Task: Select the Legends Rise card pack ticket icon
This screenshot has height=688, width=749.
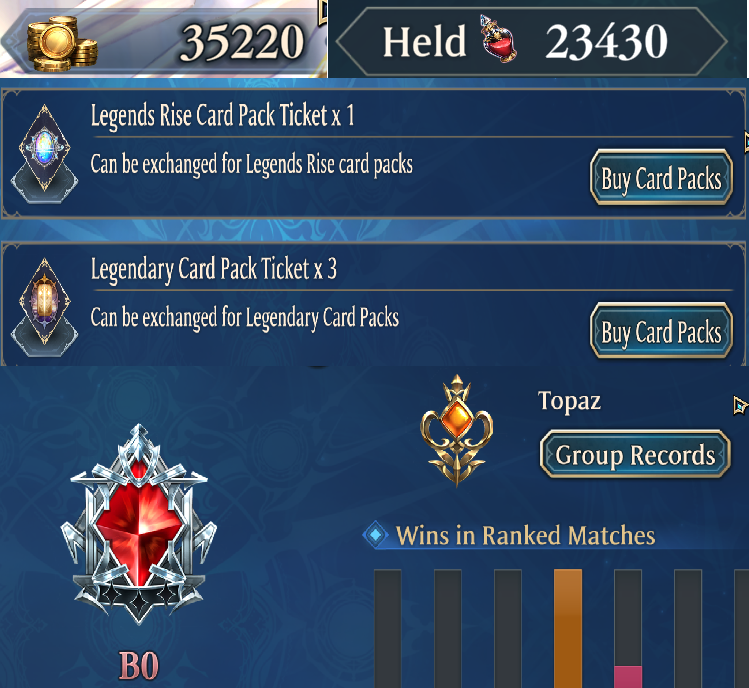Action: [x=44, y=154]
